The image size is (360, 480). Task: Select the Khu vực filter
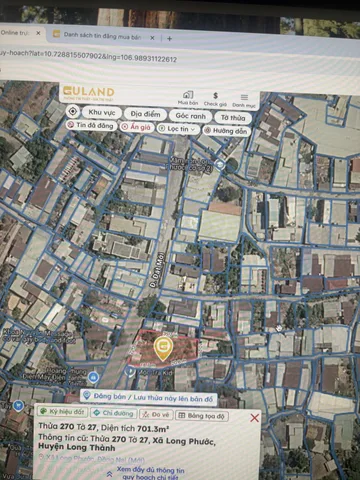pyautogui.click(x=102, y=113)
